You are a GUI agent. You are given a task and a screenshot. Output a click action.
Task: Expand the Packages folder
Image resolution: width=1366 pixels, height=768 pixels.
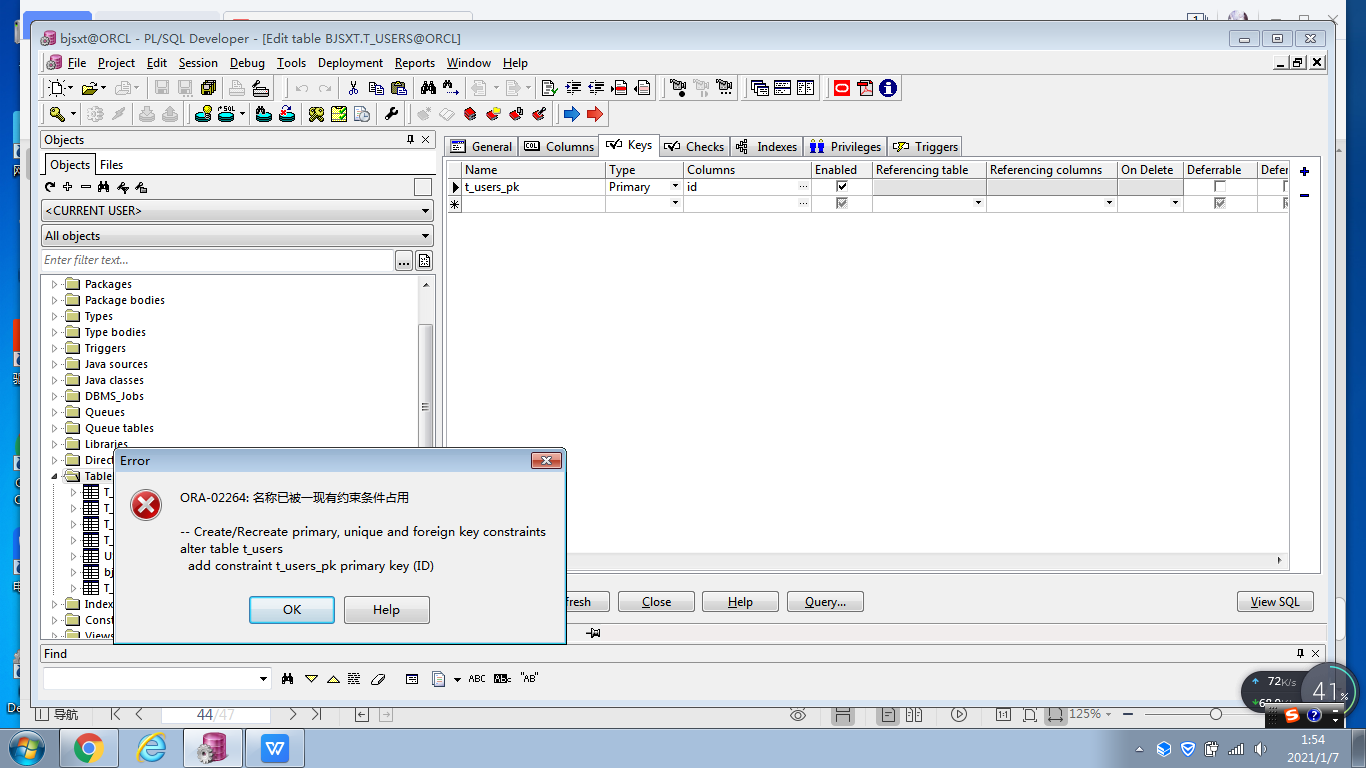click(55, 284)
